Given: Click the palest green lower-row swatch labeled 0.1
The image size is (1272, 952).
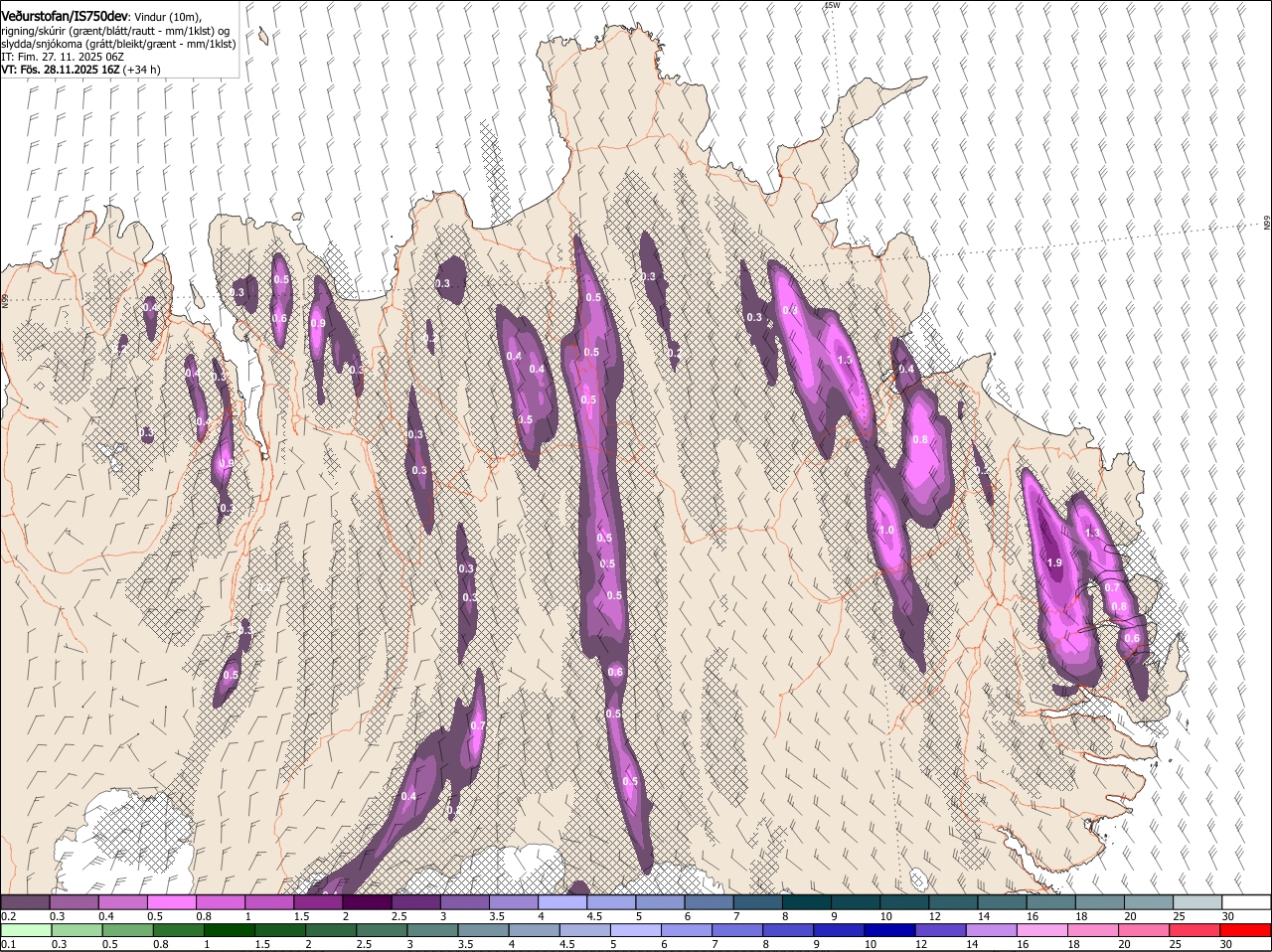Looking at the screenshot, I should (x=26, y=930).
